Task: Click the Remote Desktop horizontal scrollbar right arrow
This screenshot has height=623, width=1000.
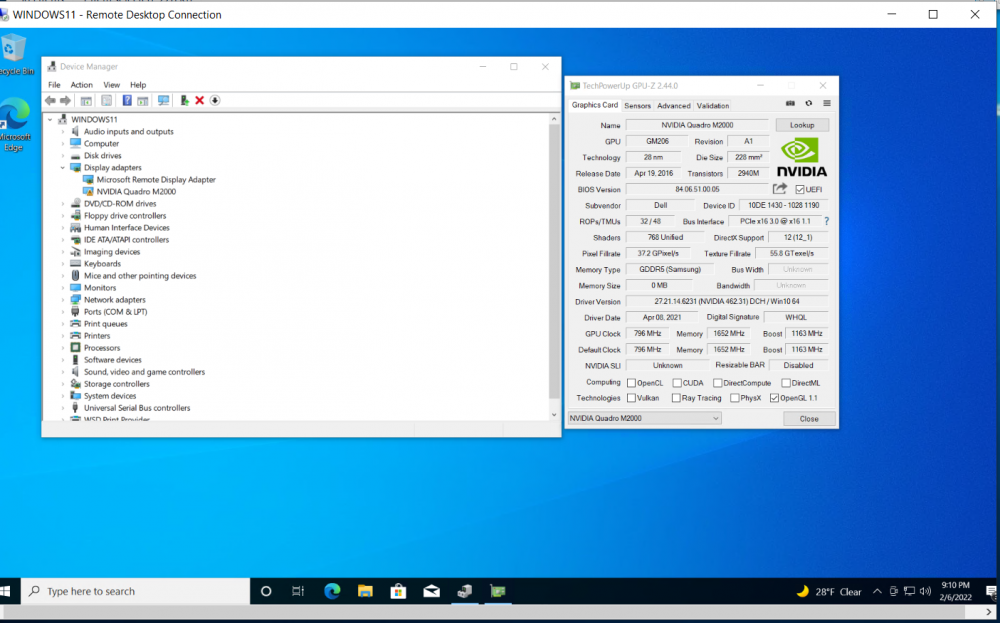Action: [x=989, y=612]
